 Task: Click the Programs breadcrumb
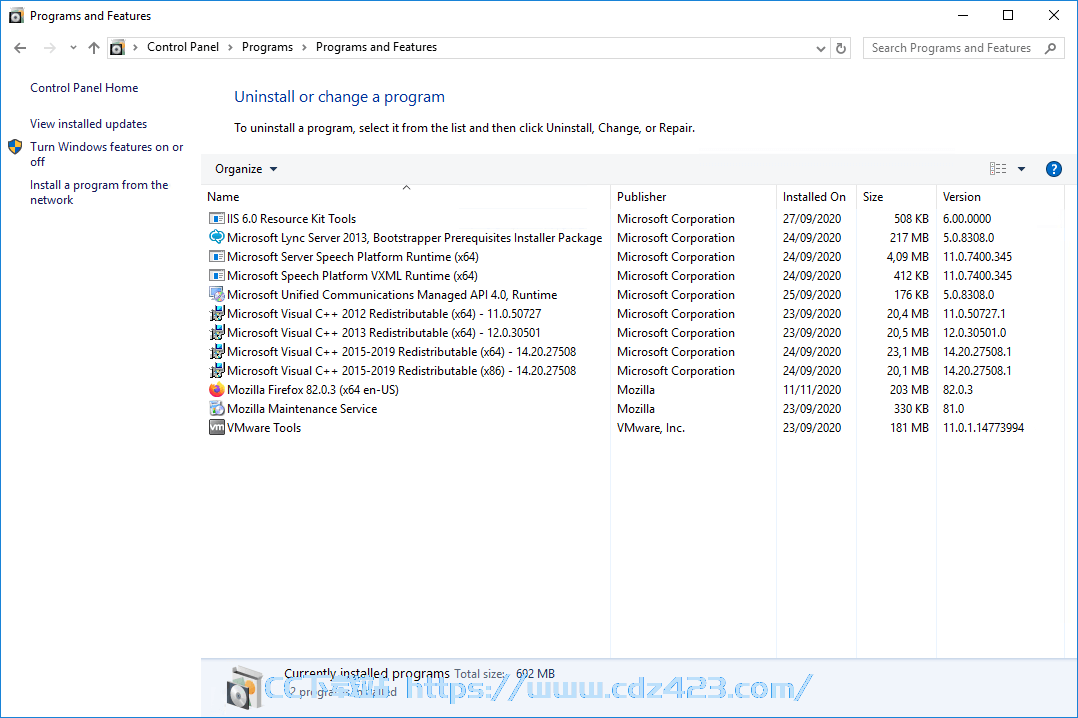[267, 47]
